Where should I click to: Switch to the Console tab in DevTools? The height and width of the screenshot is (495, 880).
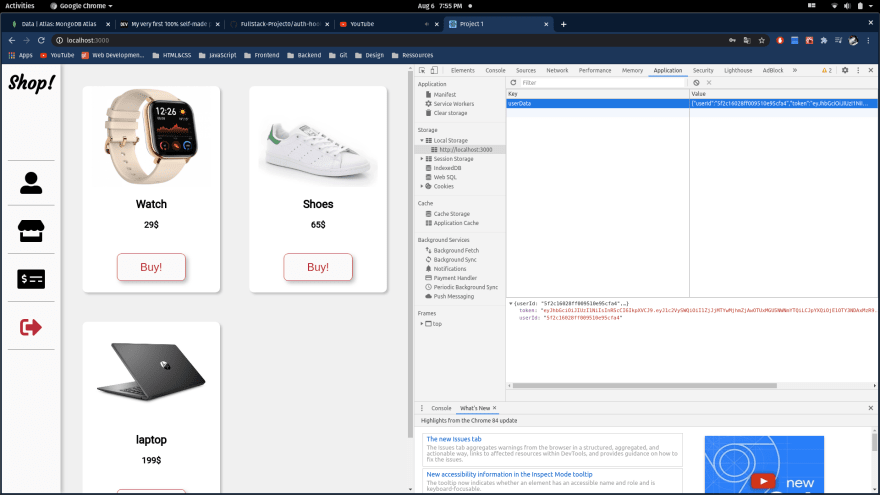click(495, 70)
